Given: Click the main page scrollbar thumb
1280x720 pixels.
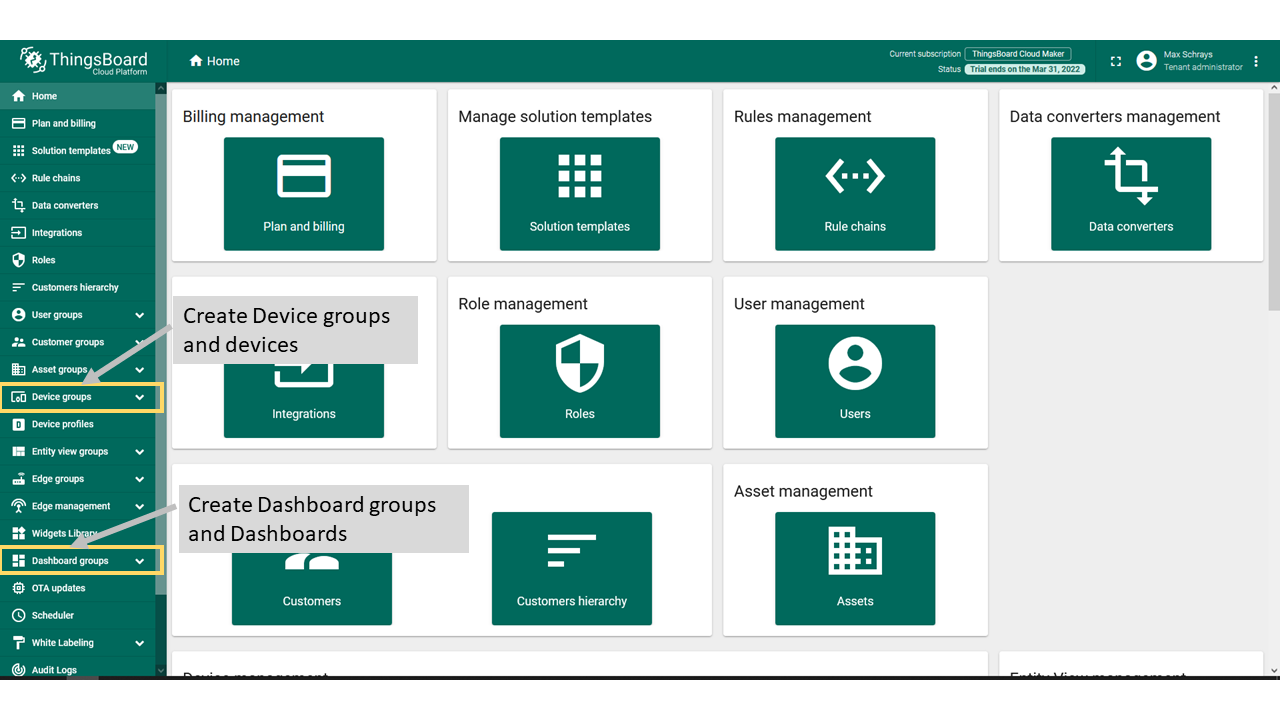Looking at the screenshot, I should 1273,202.
